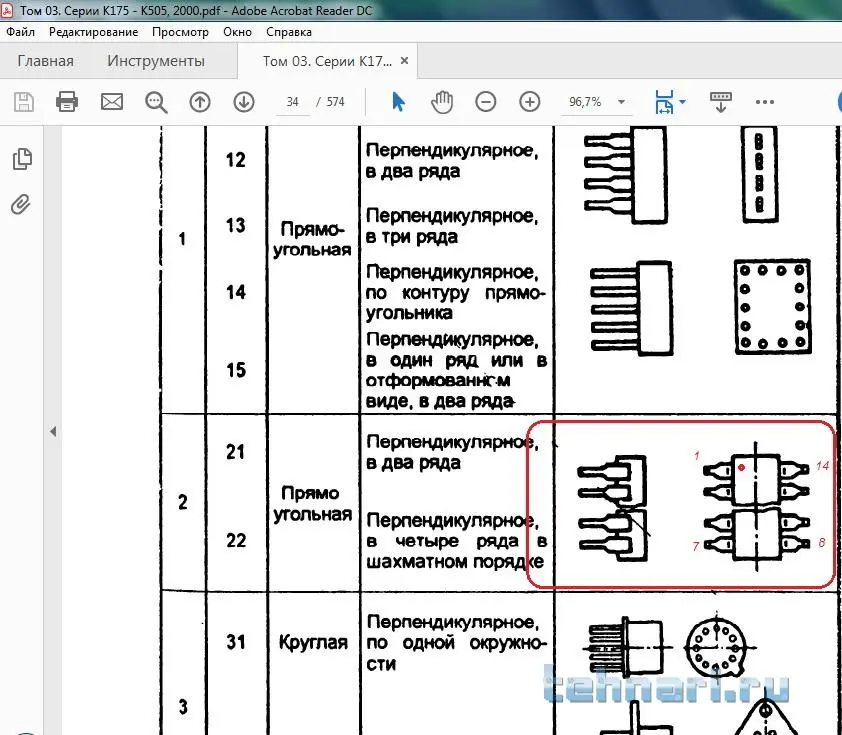Viewport: 842px width, 735px height.
Task: Click the text 'по контуру прямо-'
Action: pyautogui.click(x=455, y=293)
